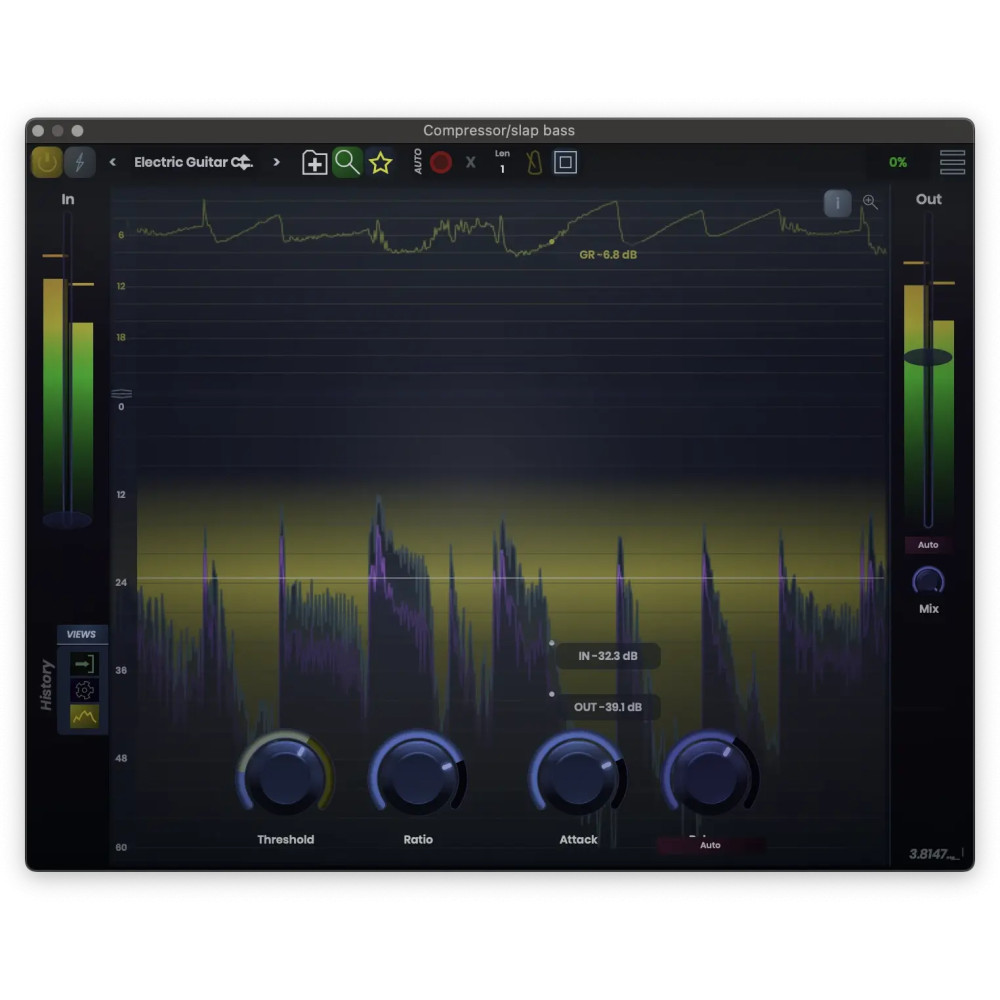Go to the previous preset with the left chevron
This screenshot has height=1000, width=1000.
pos(111,161)
